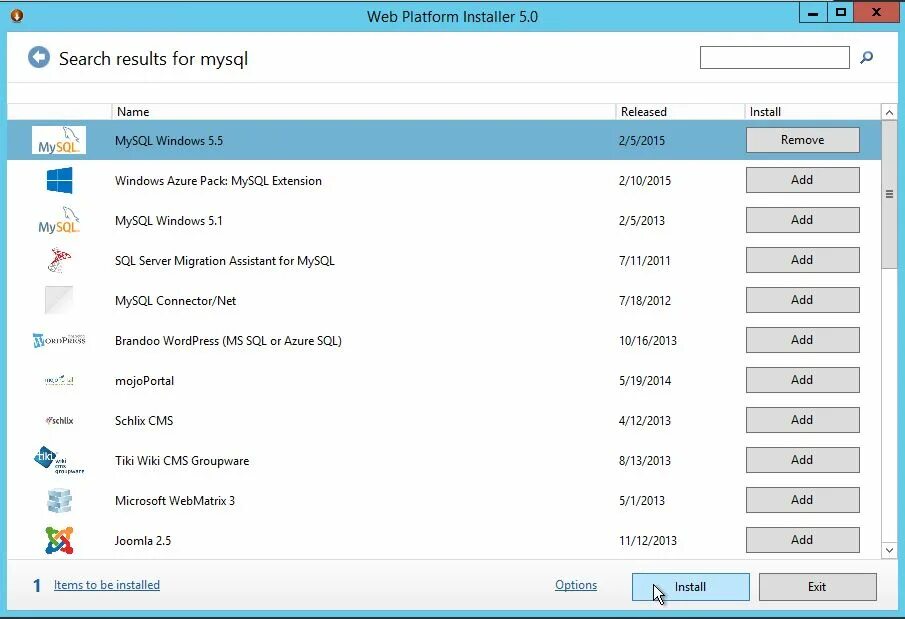Click the vertical scrollbar thumb
The height and width of the screenshot is (619, 905).
[x=889, y=194]
